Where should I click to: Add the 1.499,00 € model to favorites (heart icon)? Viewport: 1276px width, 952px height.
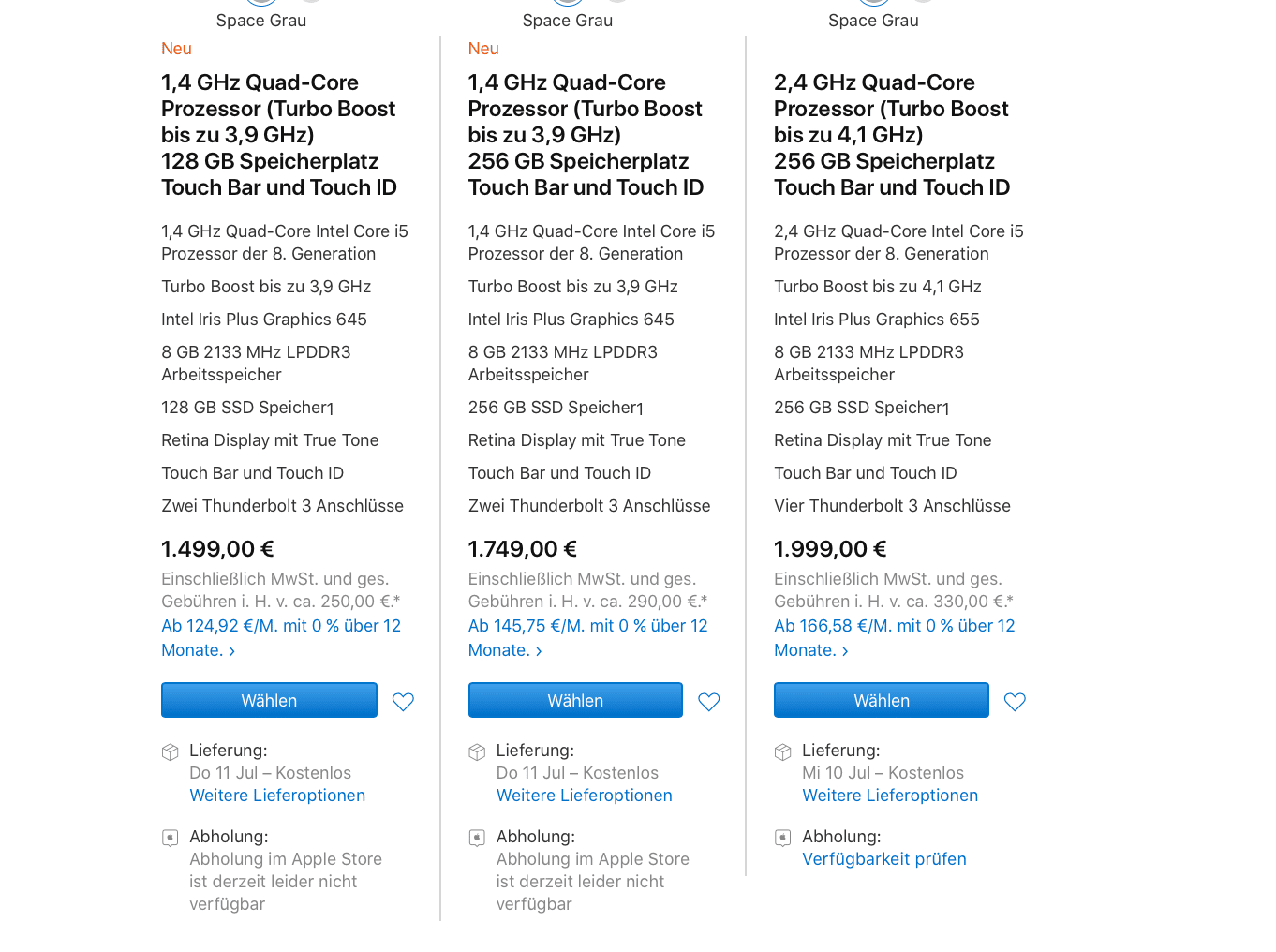click(403, 702)
